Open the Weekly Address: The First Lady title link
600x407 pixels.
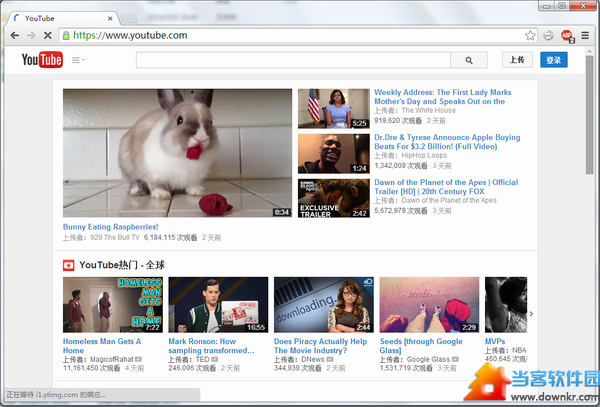pos(443,97)
